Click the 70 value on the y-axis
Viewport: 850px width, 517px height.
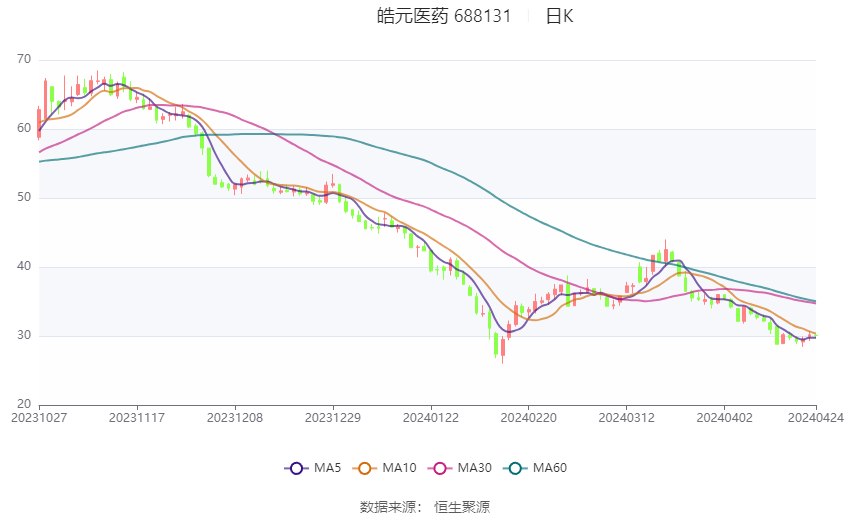click(24, 60)
